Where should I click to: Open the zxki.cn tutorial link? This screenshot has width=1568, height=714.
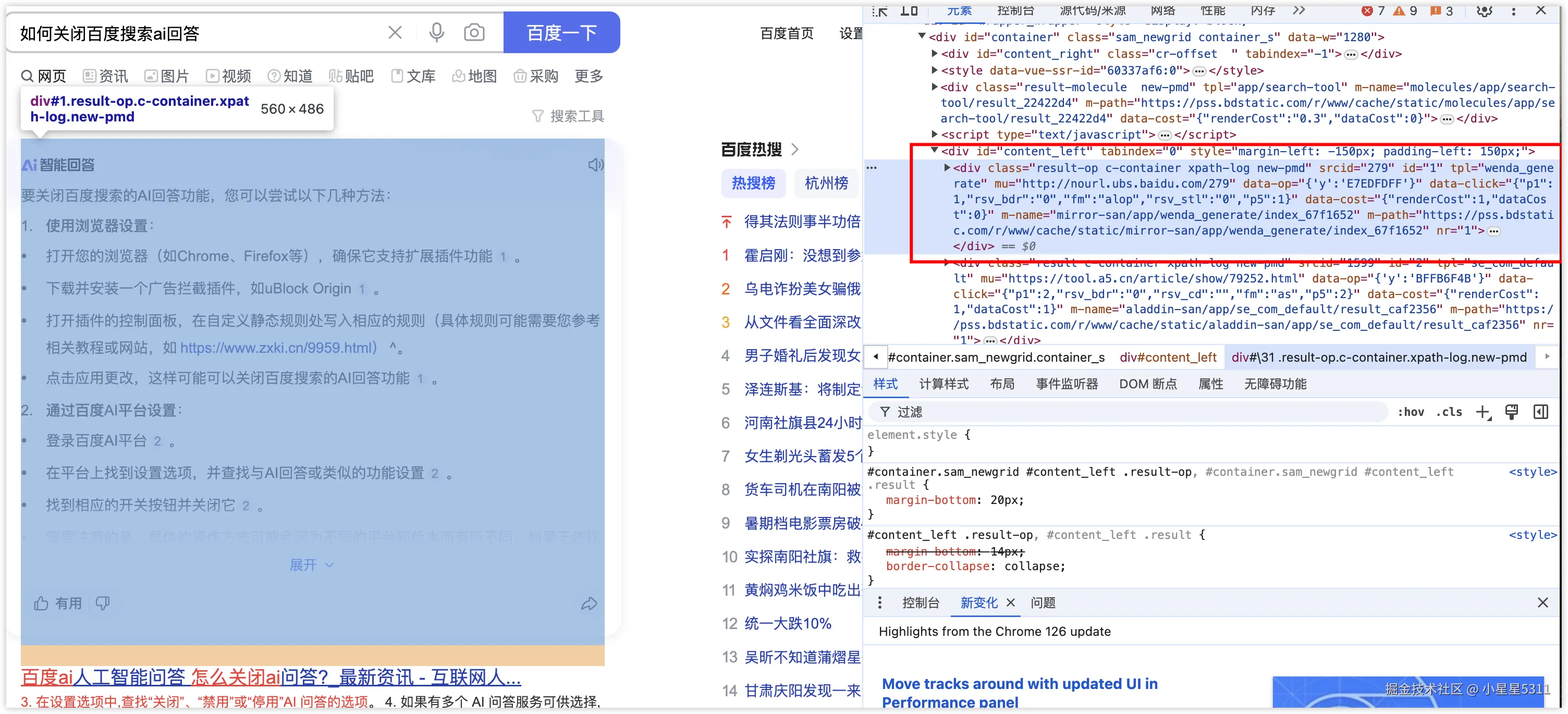pyautogui.click(x=279, y=348)
